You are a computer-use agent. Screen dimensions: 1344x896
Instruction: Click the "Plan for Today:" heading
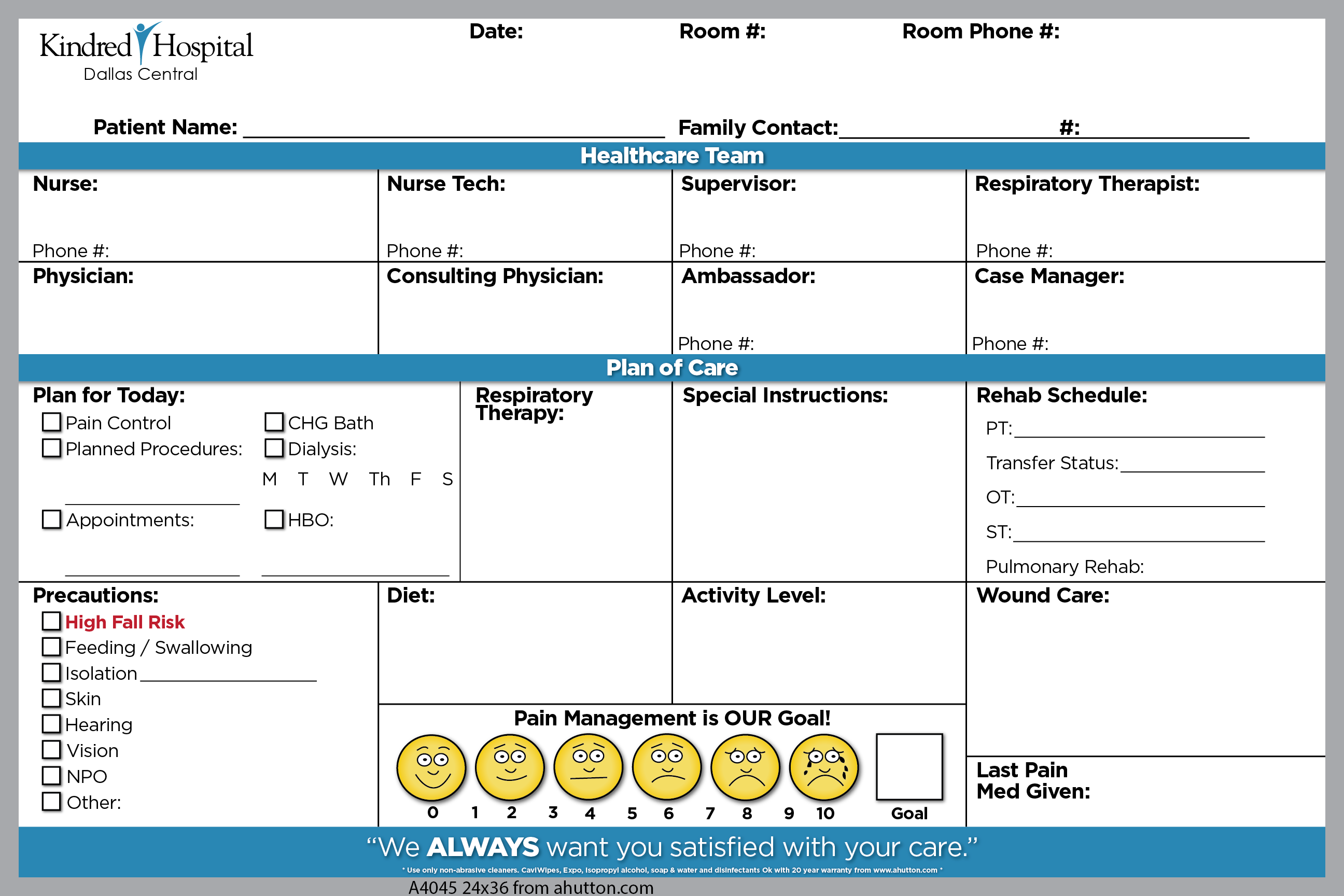click(x=108, y=396)
